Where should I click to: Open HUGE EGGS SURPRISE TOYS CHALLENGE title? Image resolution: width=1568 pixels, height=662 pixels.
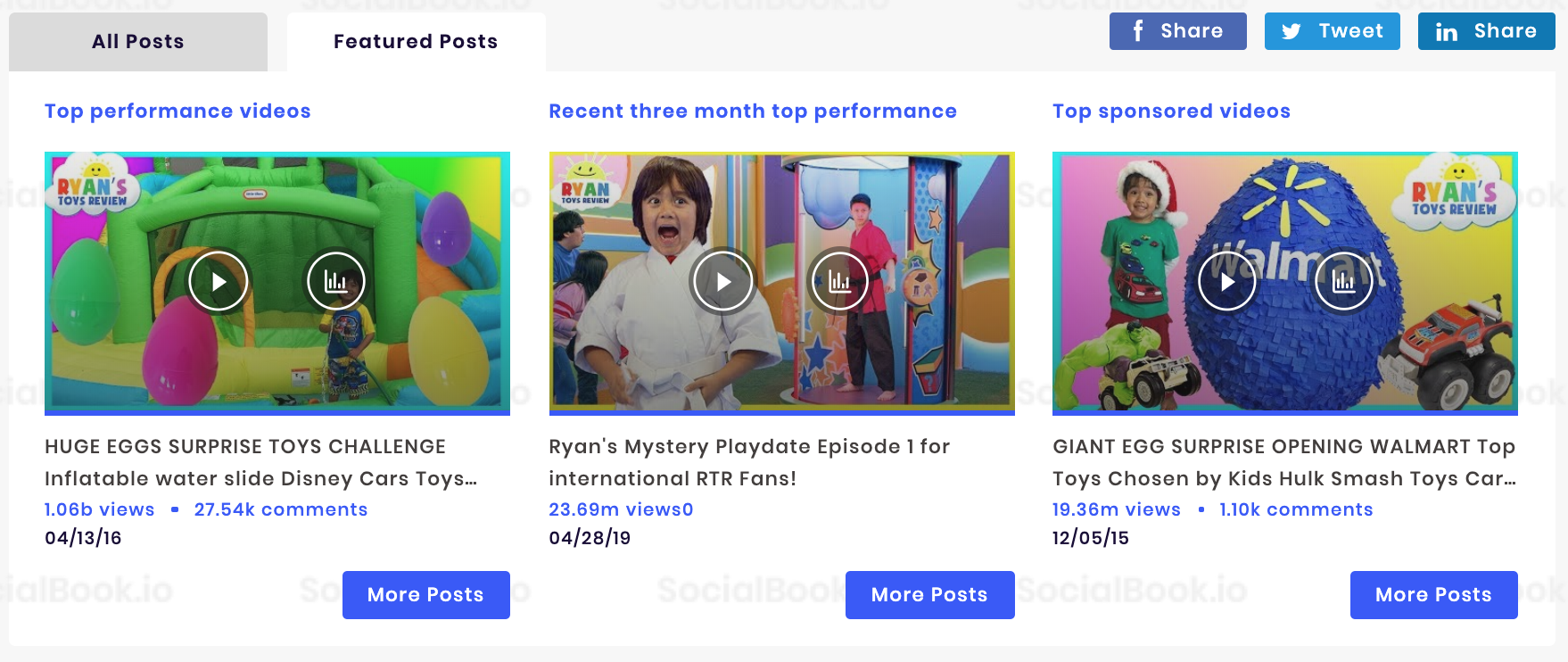261,462
